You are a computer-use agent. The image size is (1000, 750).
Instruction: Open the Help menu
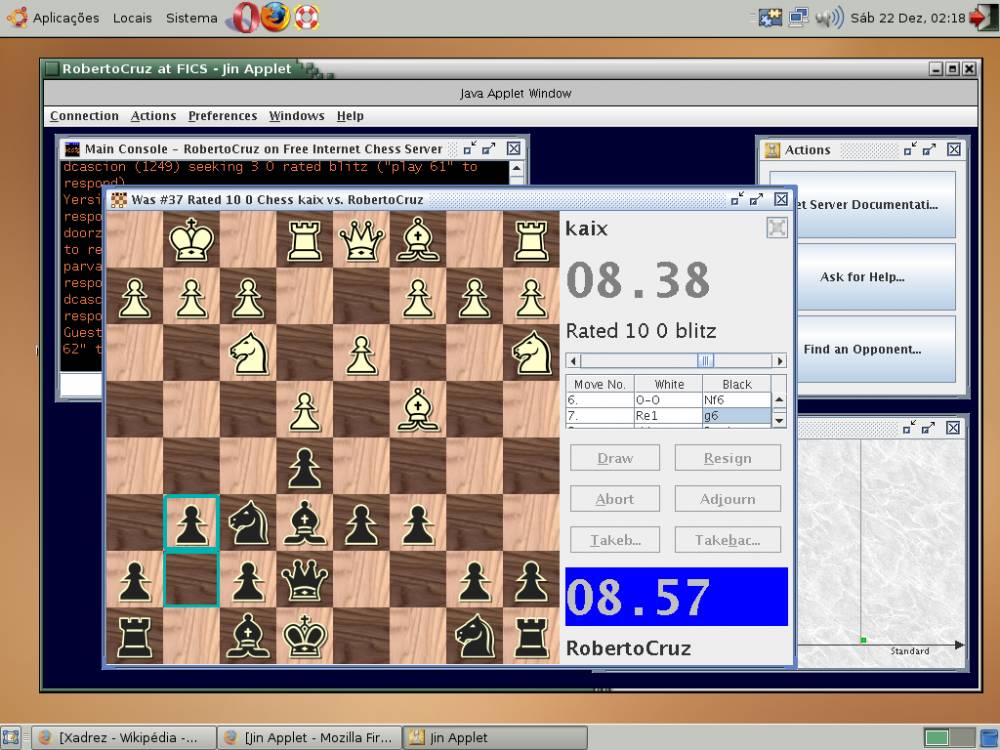coord(350,115)
